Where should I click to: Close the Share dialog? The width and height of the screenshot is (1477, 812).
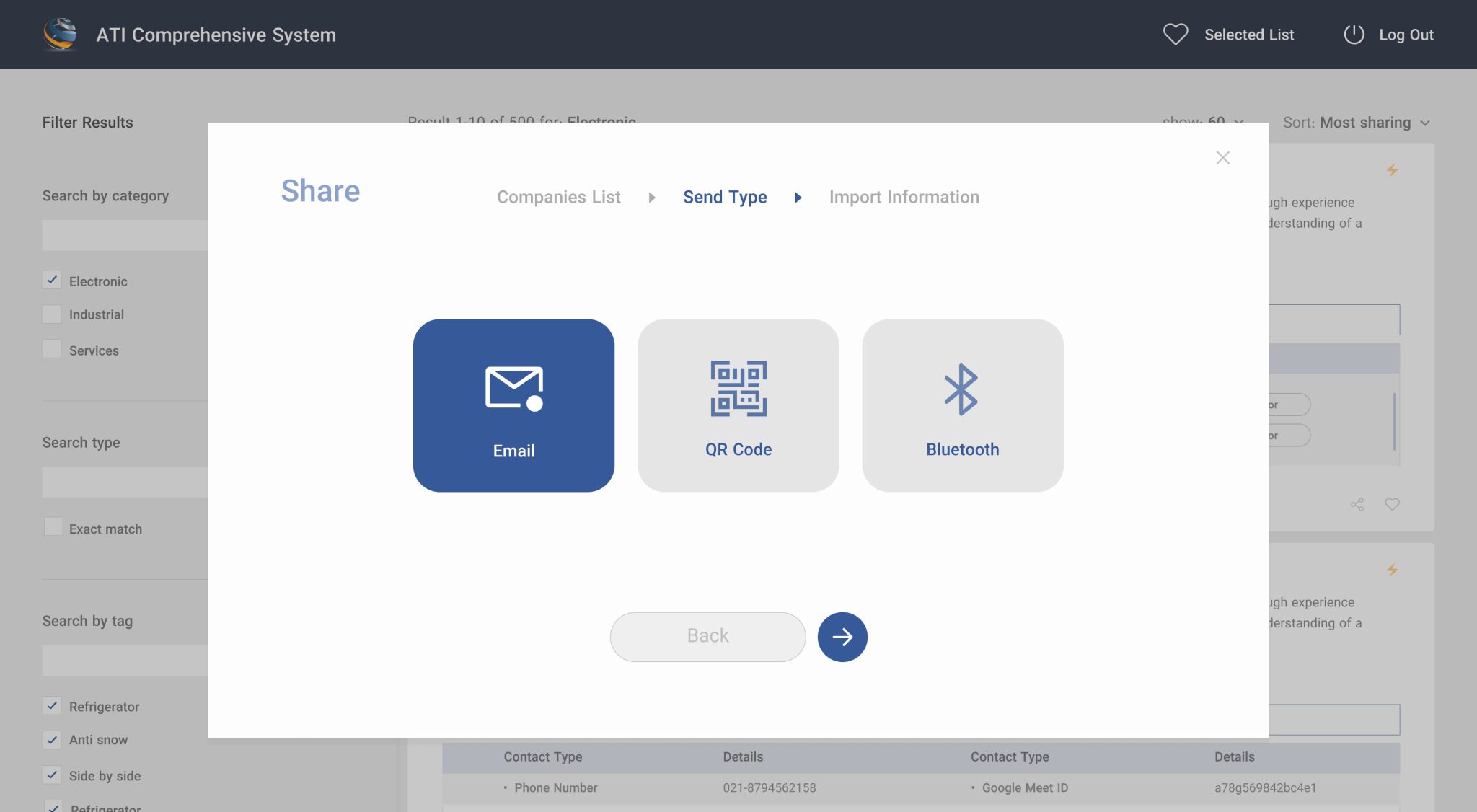1222,158
